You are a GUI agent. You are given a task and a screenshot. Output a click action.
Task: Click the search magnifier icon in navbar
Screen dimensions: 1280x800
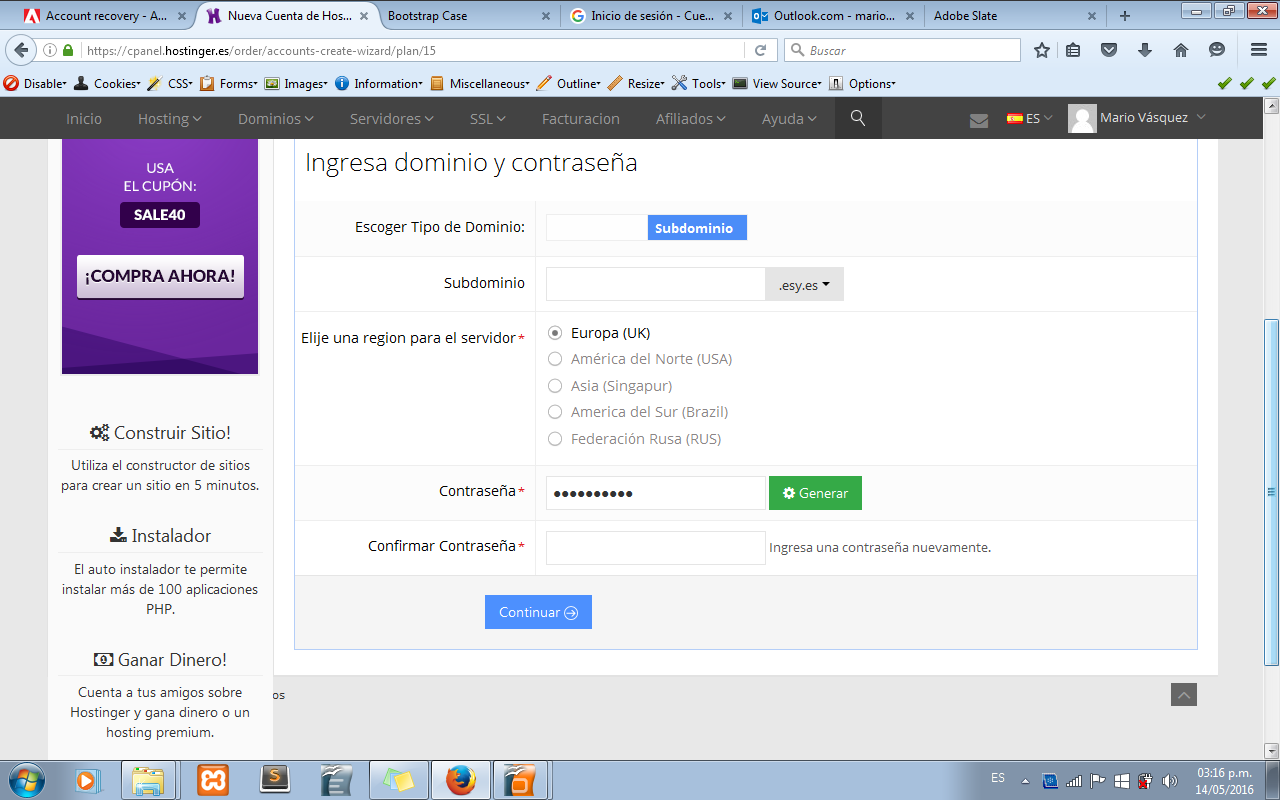coord(857,118)
